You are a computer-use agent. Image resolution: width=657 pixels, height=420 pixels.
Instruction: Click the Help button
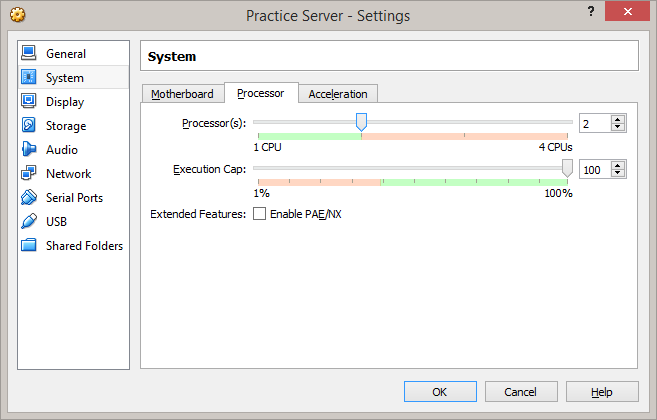tap(602, 392)
